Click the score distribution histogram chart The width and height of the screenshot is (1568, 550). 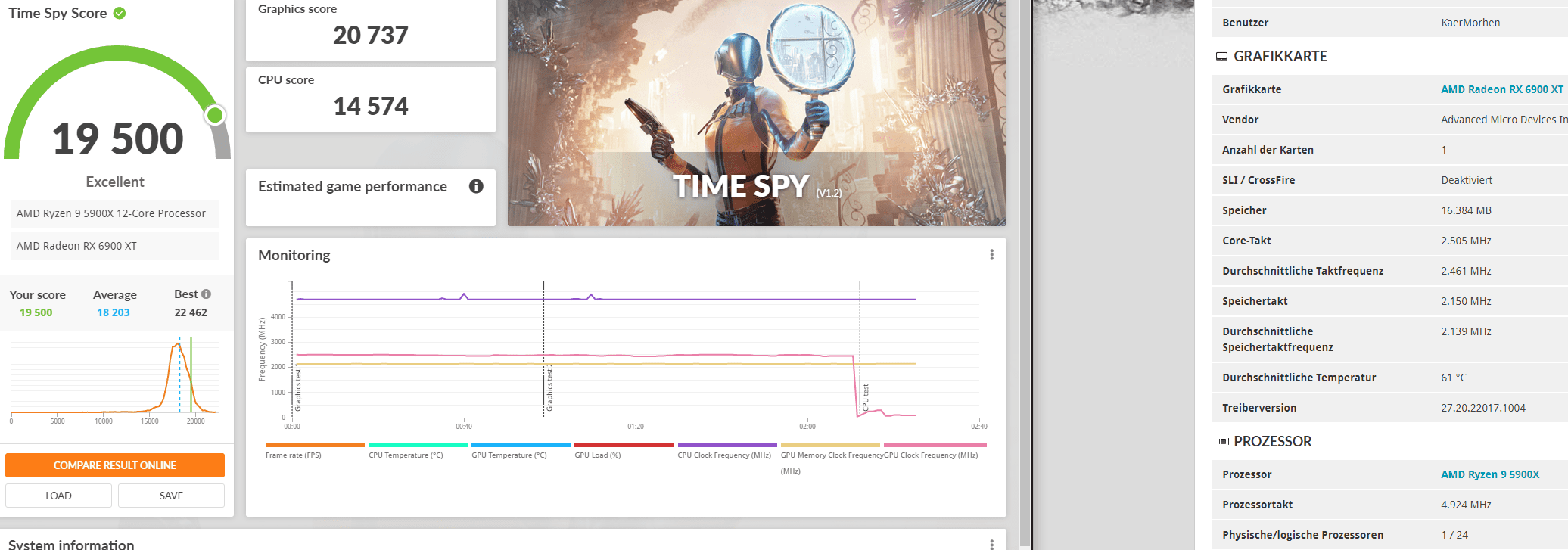[x=114, y=378]
